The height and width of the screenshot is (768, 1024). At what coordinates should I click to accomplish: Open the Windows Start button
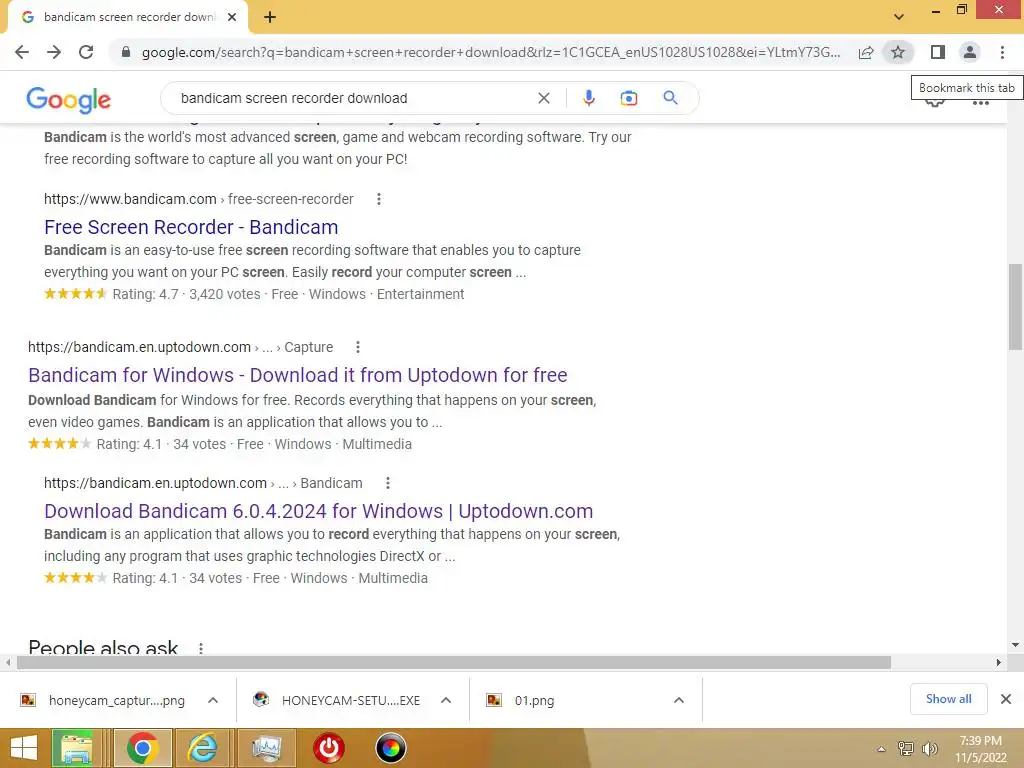coord(24,748)
